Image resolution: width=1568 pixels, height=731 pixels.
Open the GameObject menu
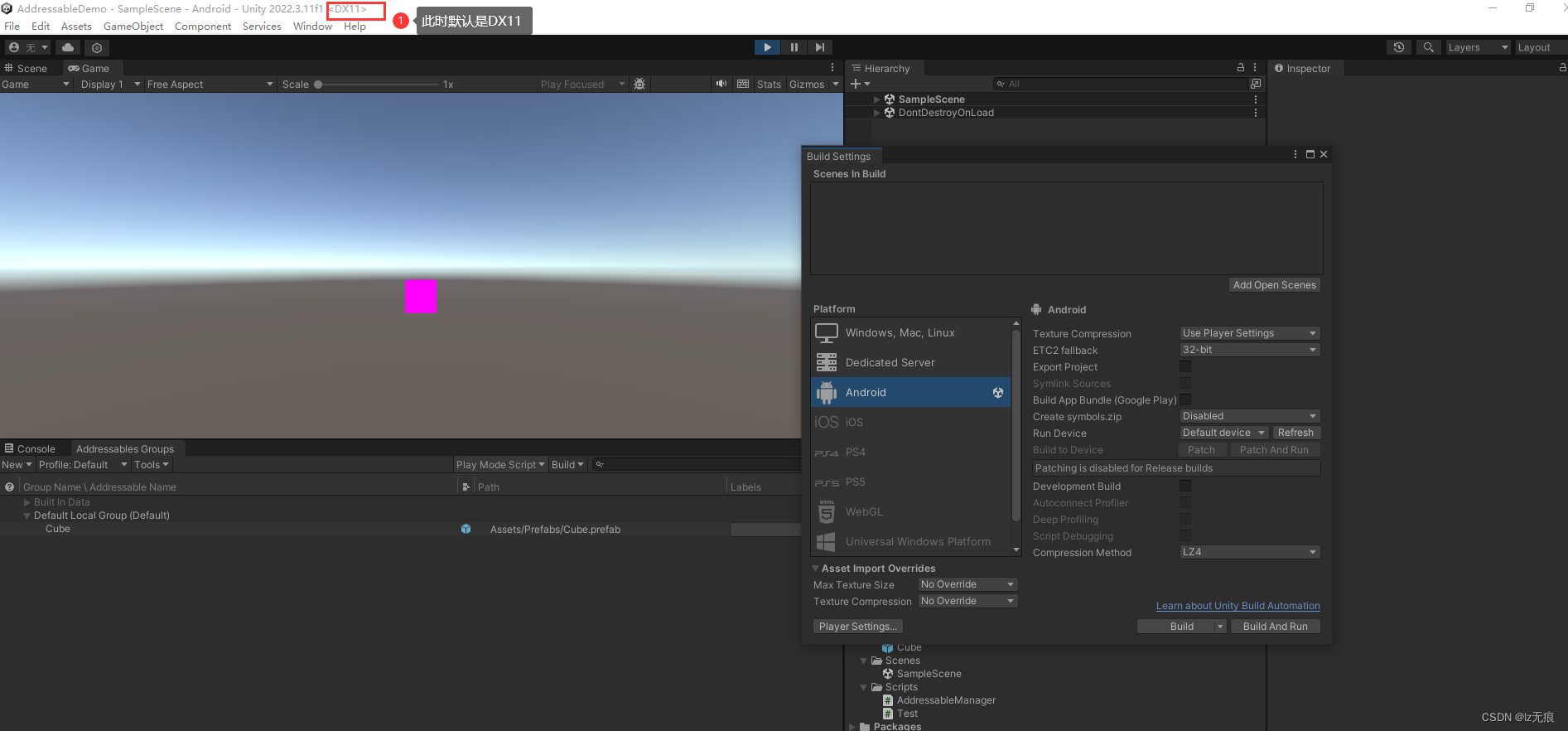133,27
